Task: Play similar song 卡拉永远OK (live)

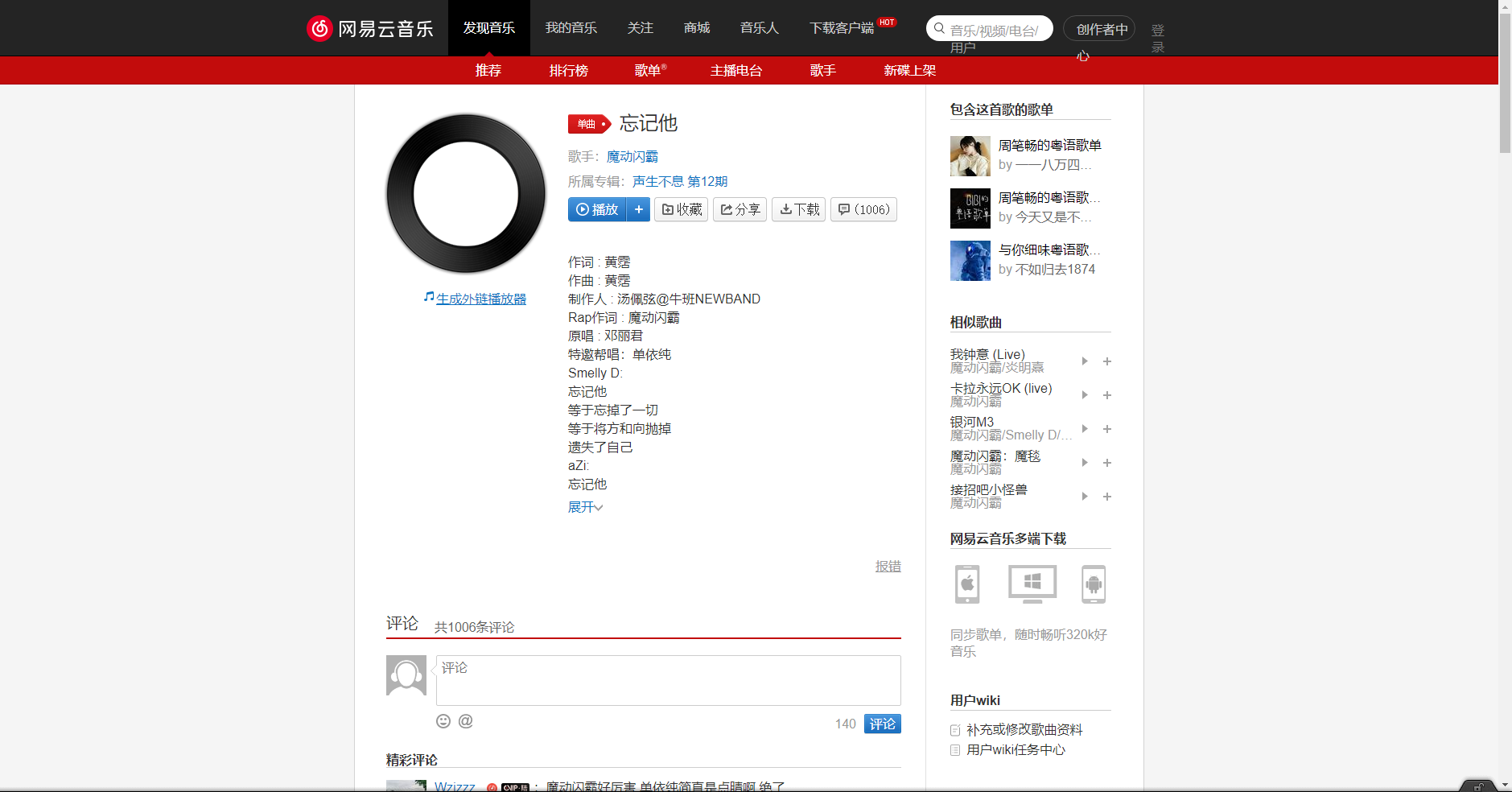Action: (1085, 395)
